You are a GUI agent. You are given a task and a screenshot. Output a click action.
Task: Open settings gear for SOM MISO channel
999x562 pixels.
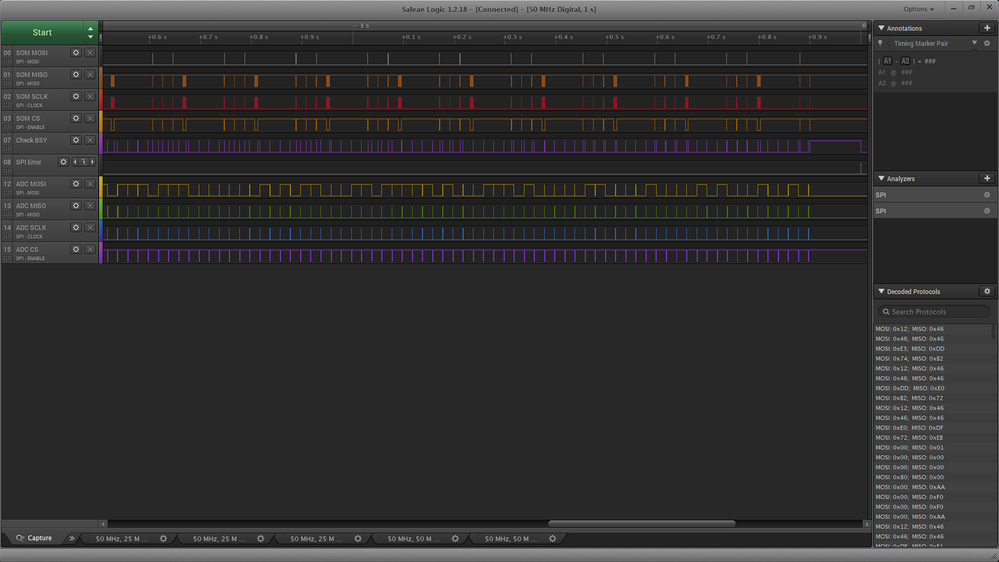[76, 75]
